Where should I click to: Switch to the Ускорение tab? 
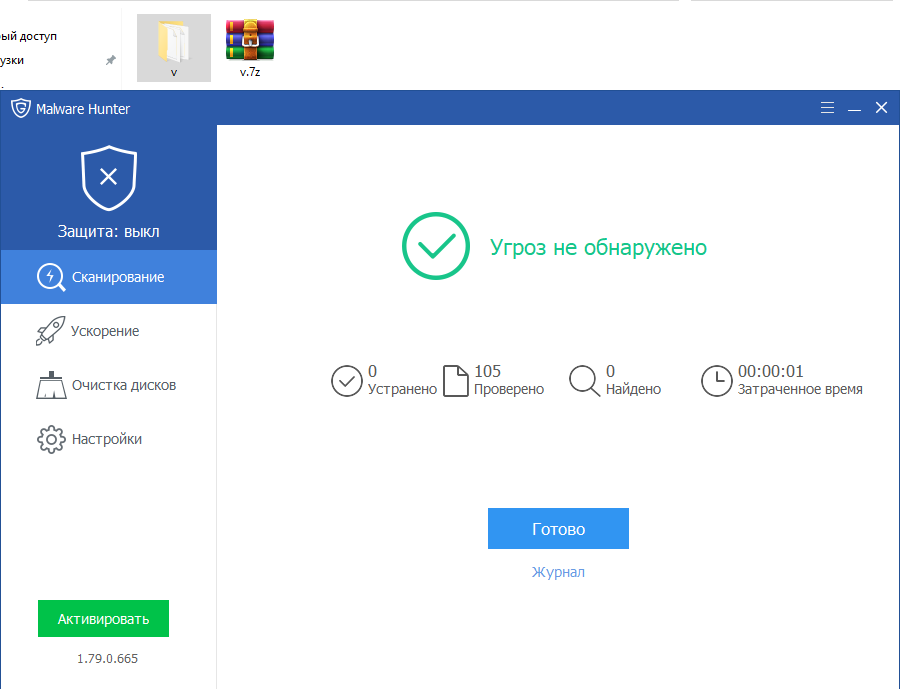(108, 331)
